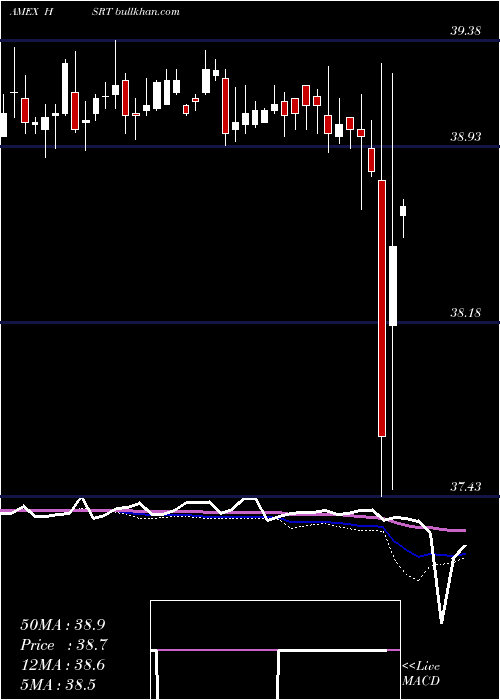The image size is (500, 700).
Task: Click the SRT bullkhan.com watermark text
Action: click(136, 11)
